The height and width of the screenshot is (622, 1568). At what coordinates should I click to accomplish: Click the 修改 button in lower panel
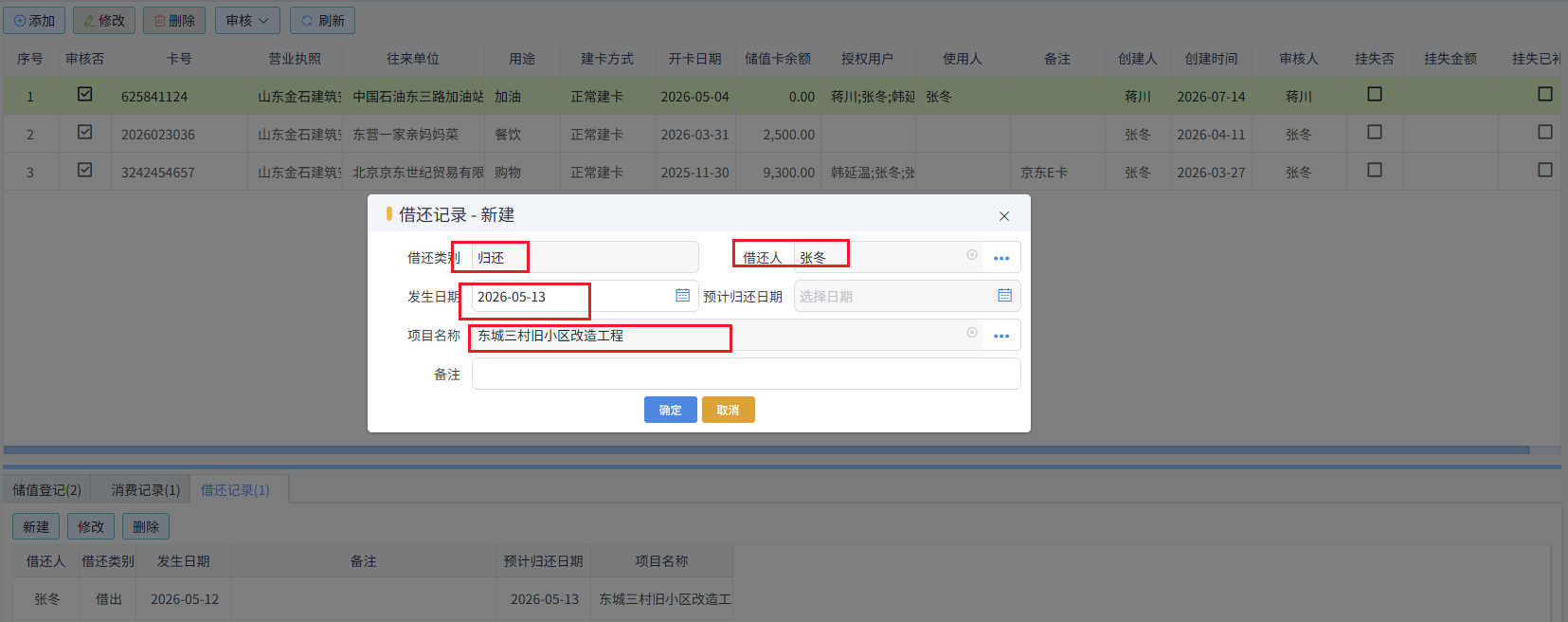tap(91, 526)
